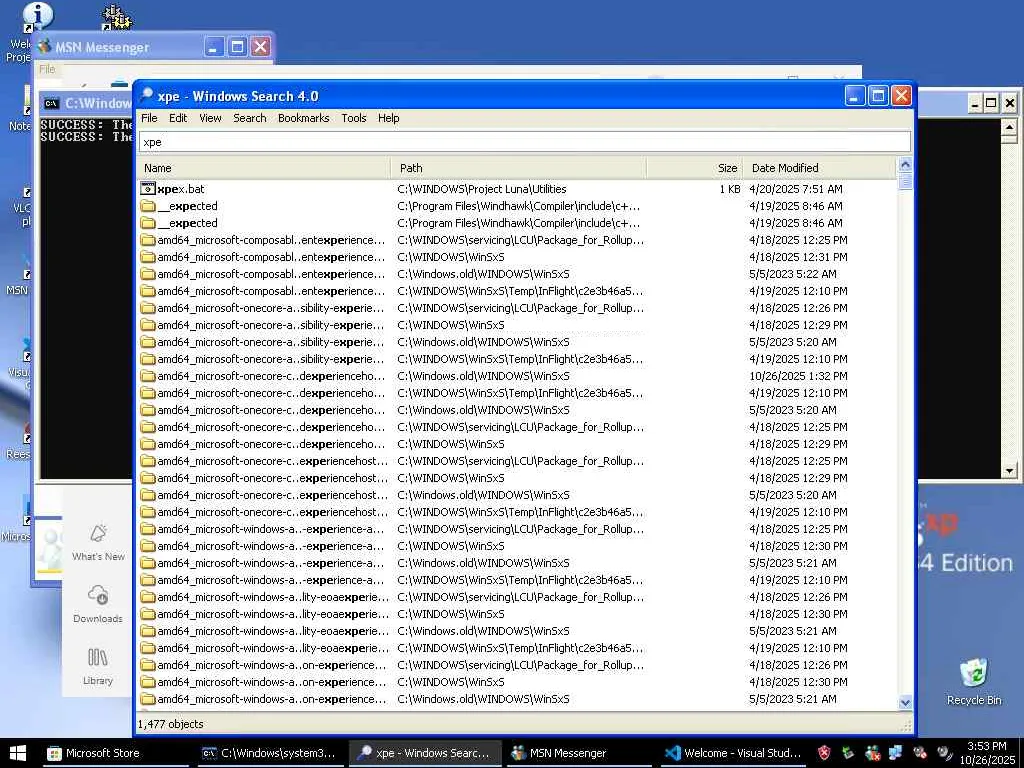This screenshot has width=1024, height=768.
Task: Open the Tools menu
Action: (x=354, y=118)
